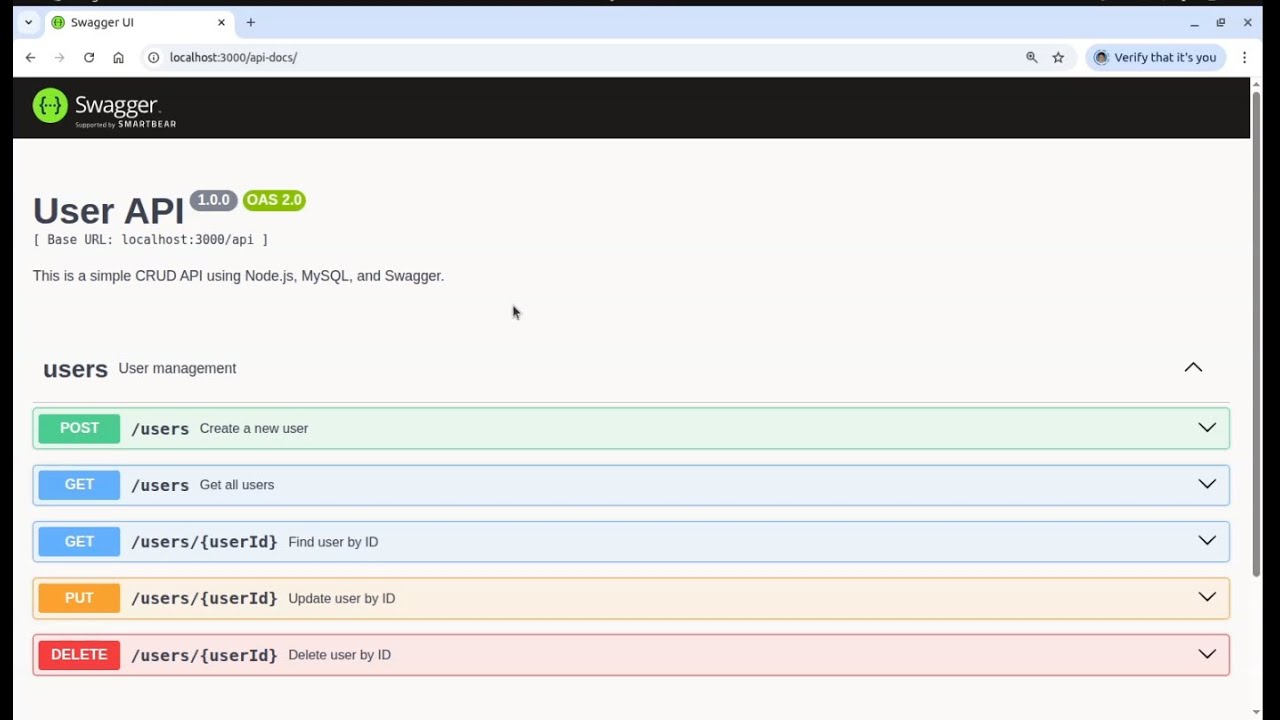
Task: Click the GET badge for Find user by ID
Action: click(x=79, y=541)
